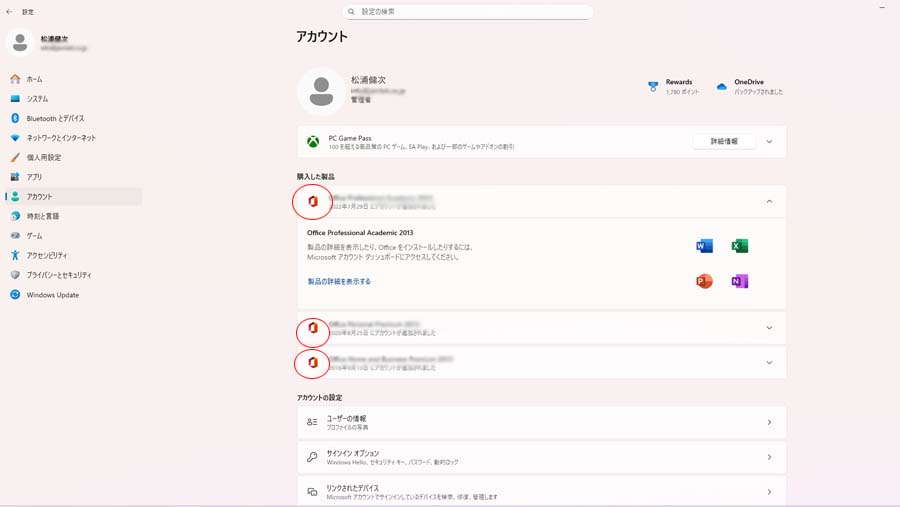Click the Bluetooth icon in sidebar
Image resolution: width=900 pixels, height=507 pixels.
pos(15,118)
